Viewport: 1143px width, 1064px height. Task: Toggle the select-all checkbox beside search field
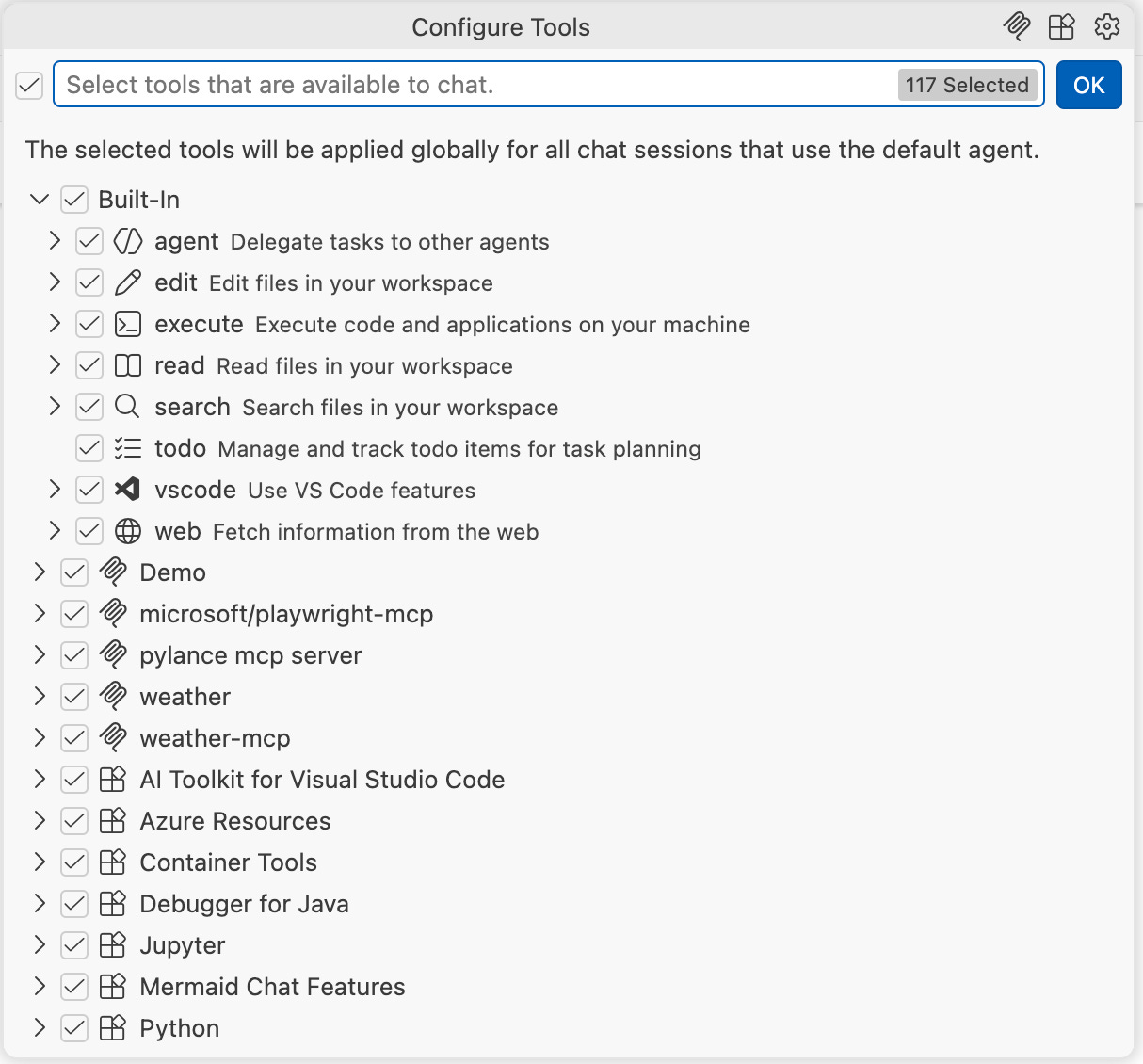(29, 86)
